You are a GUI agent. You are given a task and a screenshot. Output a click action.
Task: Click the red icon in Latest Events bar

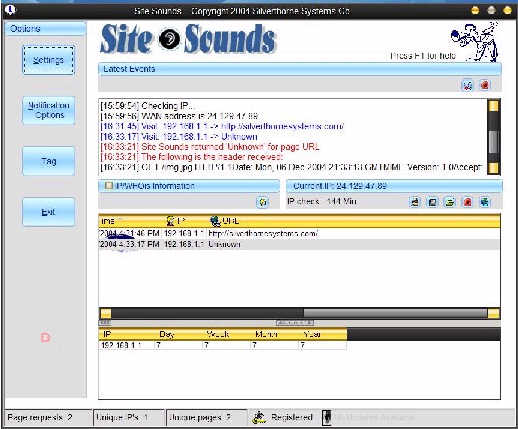click(x=485, y=85)
